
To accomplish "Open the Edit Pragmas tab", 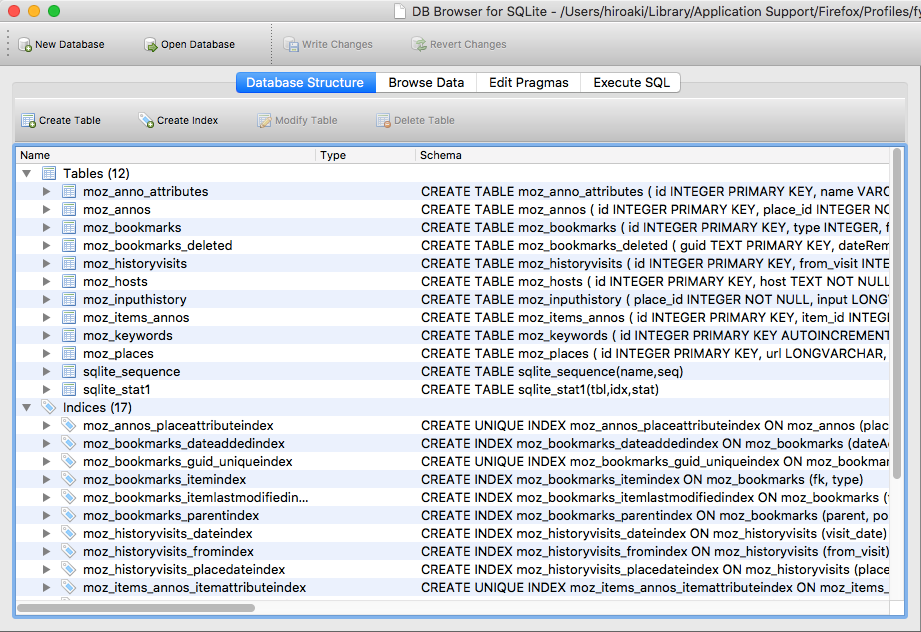I will [529, 83].
